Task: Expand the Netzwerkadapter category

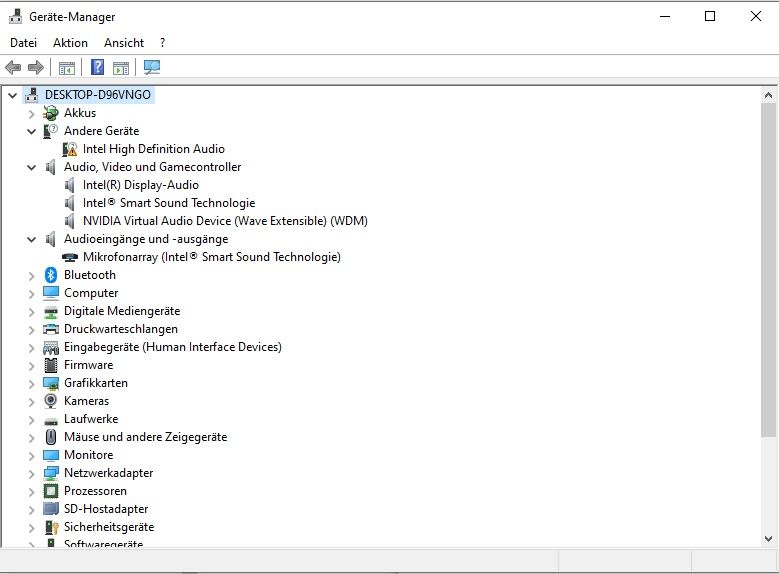Action: pos(32,473)
